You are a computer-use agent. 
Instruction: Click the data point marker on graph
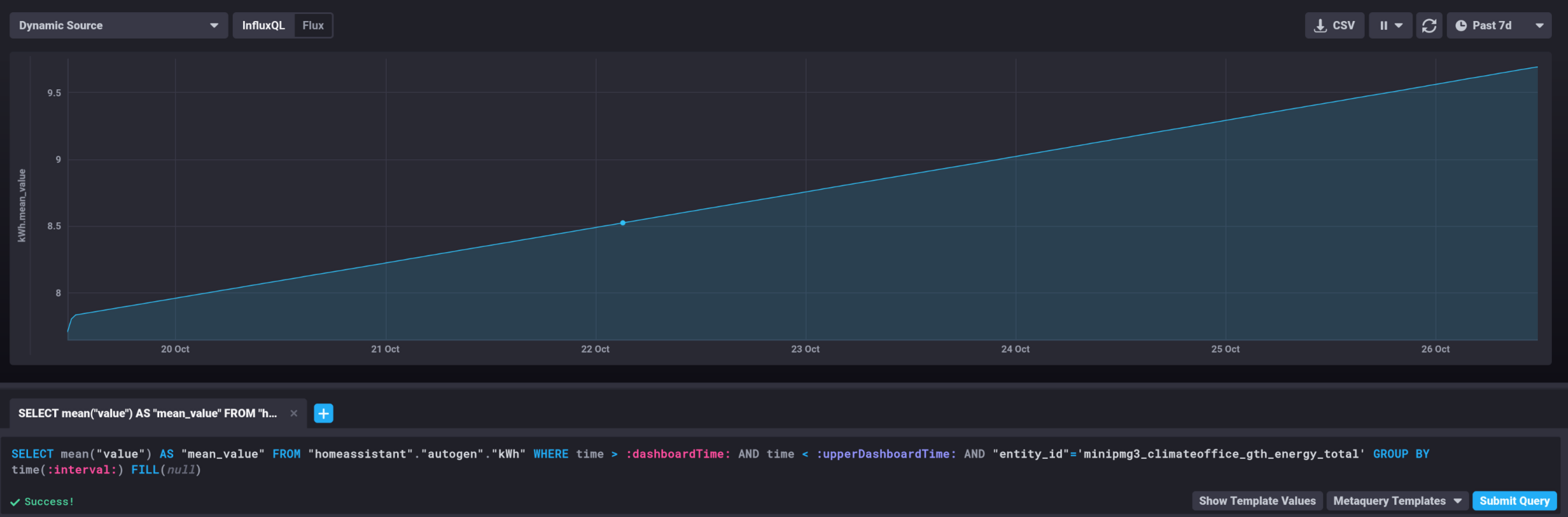622,223
